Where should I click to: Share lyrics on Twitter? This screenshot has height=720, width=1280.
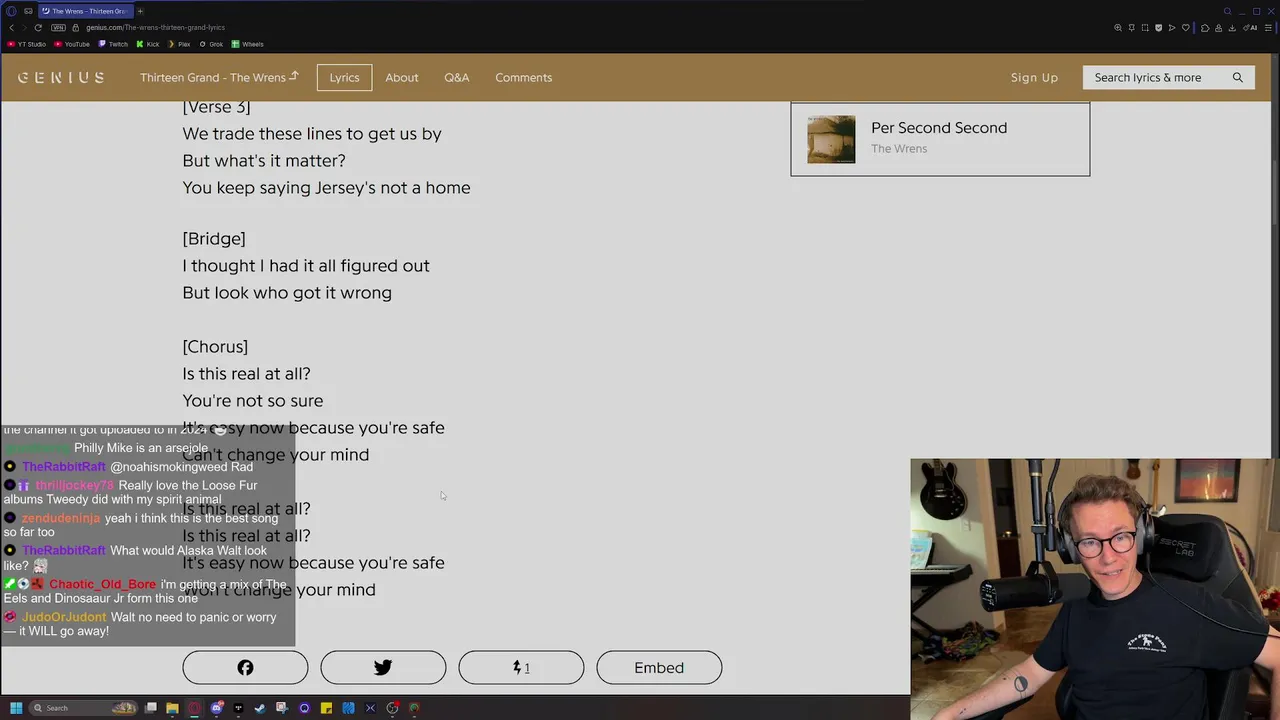tap(383, 667)
